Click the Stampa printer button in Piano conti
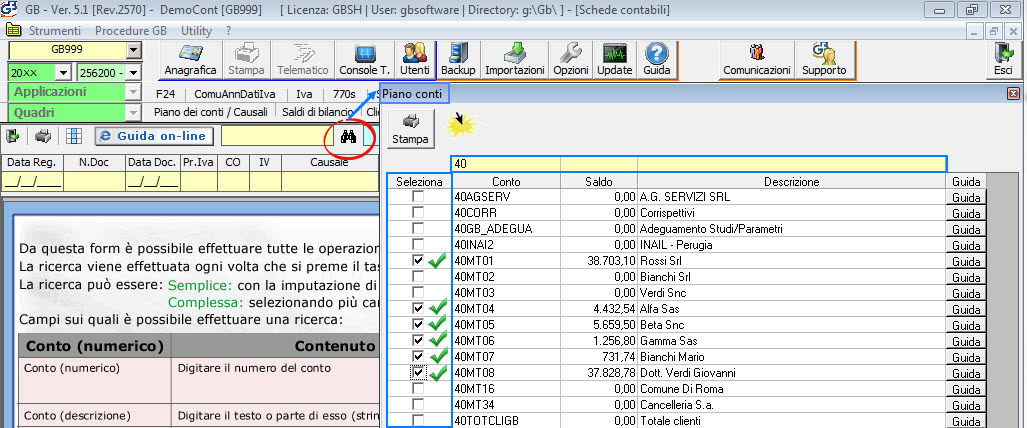1027x428 pixels. tap(411, 129)
